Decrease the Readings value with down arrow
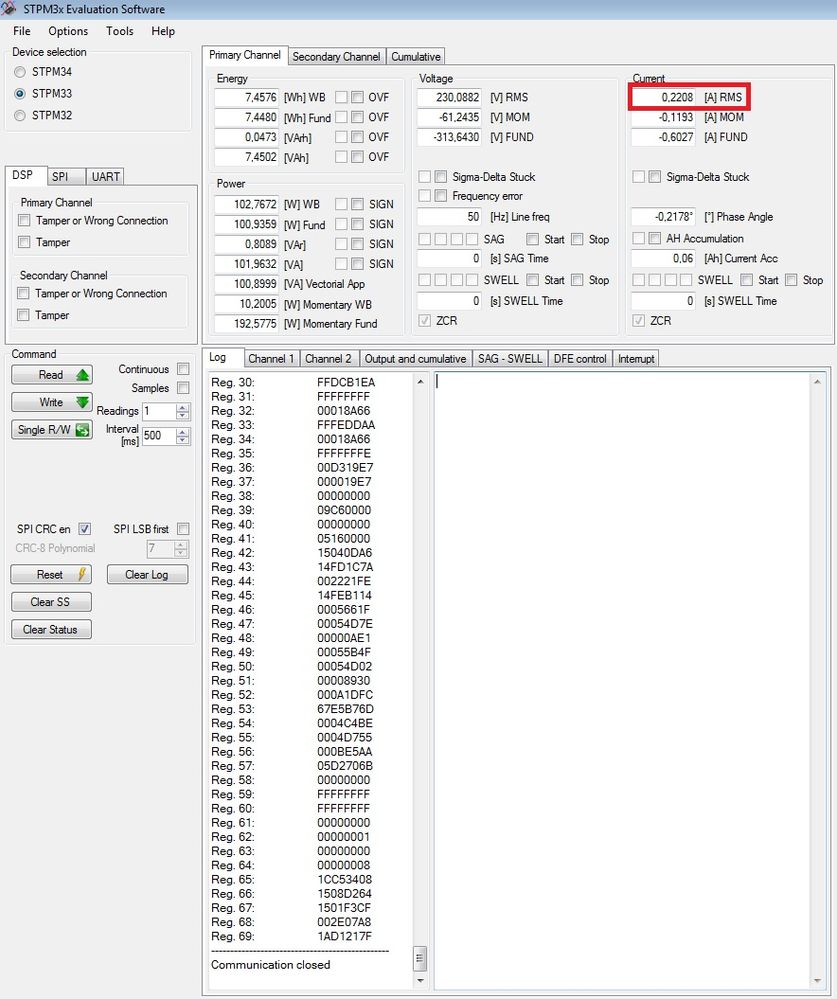837x999 pixels. (x=183, y=415)
